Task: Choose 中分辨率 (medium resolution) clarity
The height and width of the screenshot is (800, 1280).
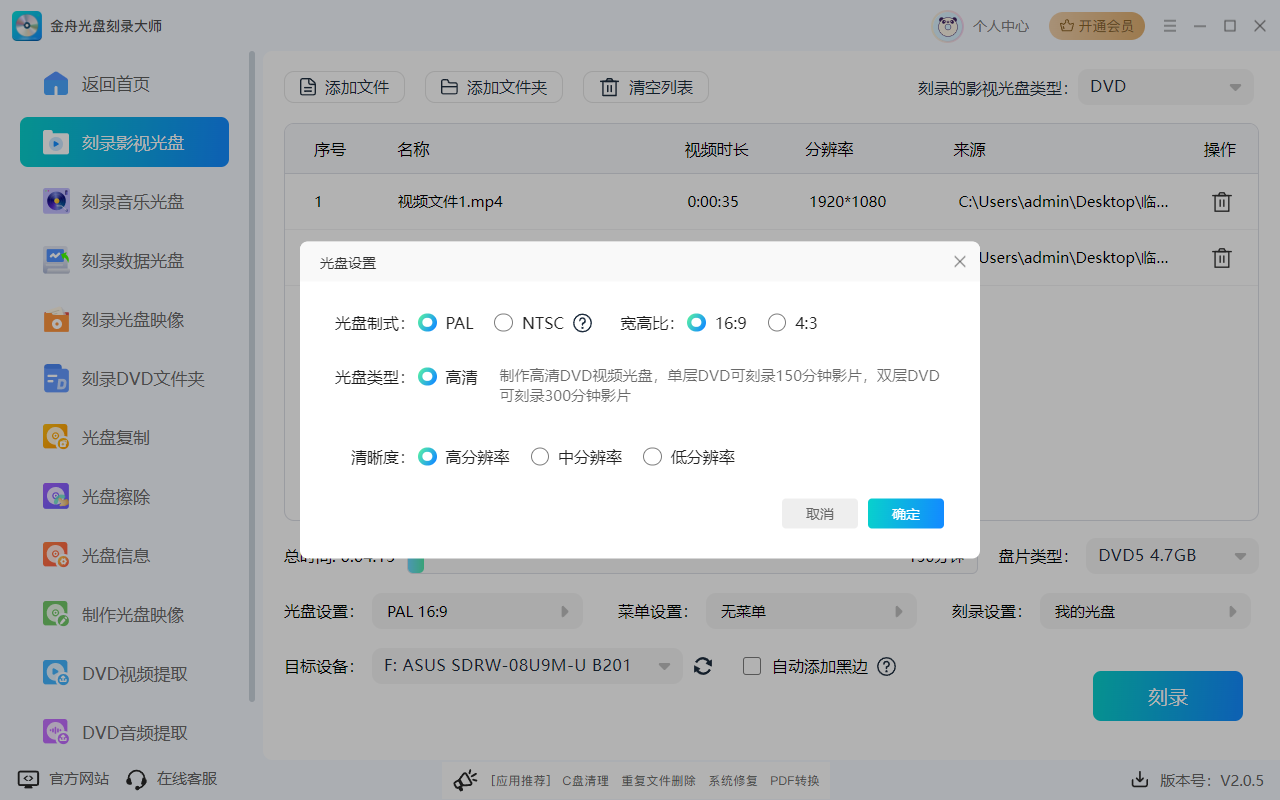Action: pos(540,456)
